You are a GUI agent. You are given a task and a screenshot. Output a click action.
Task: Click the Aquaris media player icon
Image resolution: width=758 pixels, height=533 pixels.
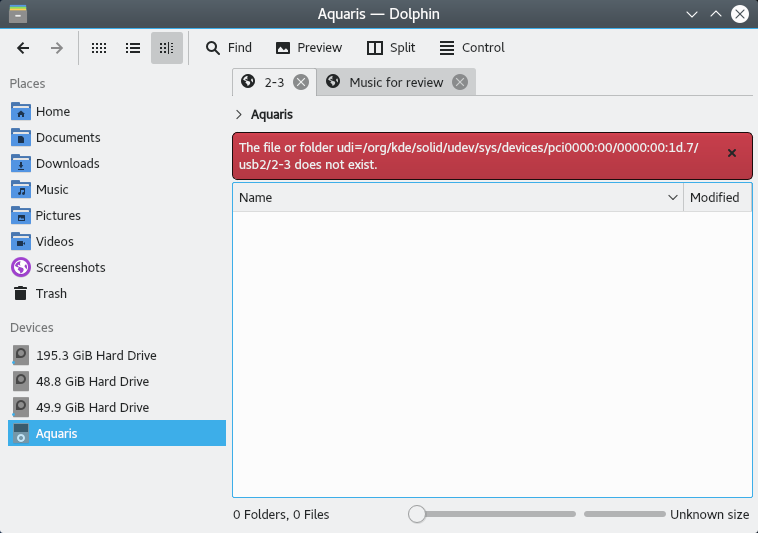point(21,433)
